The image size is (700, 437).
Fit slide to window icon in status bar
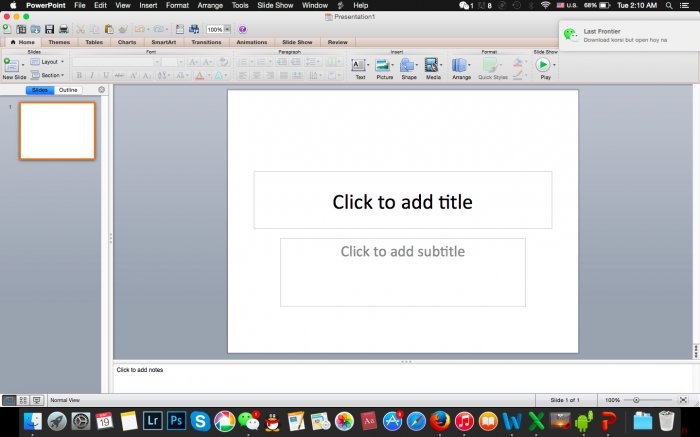tap(683, 400)
